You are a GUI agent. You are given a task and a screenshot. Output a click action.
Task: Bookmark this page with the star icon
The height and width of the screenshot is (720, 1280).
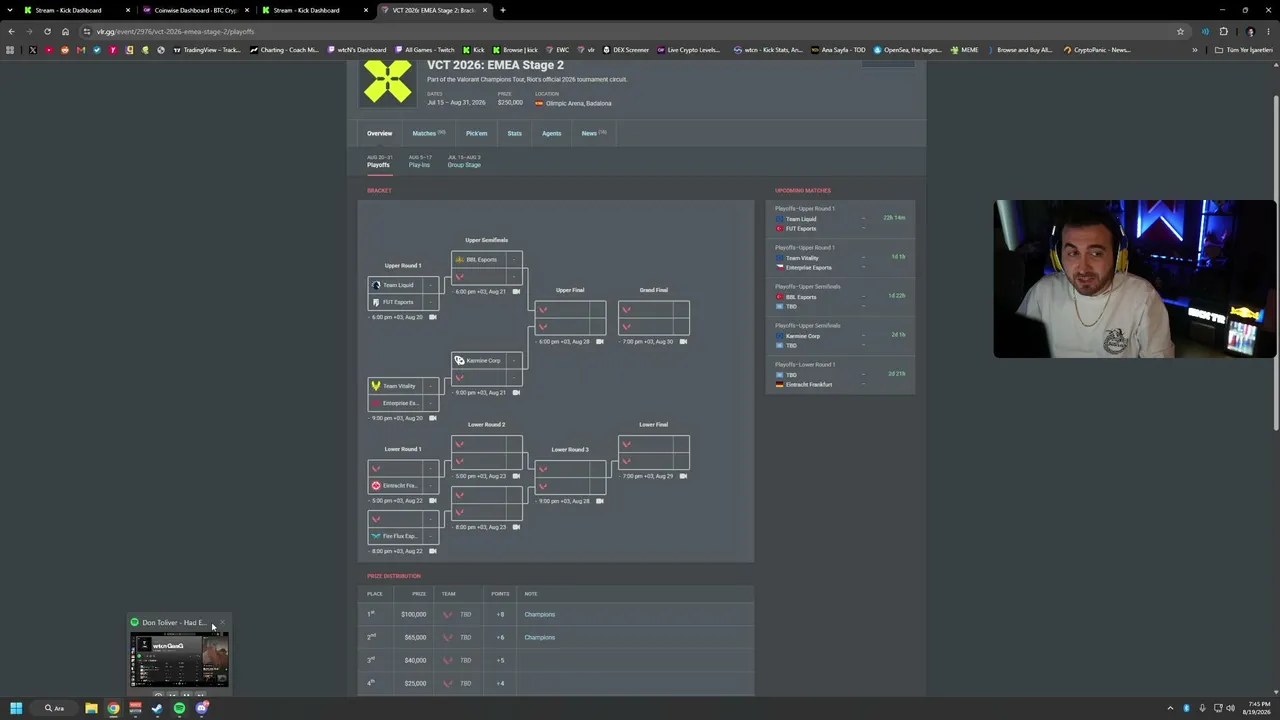(1180, 31)
